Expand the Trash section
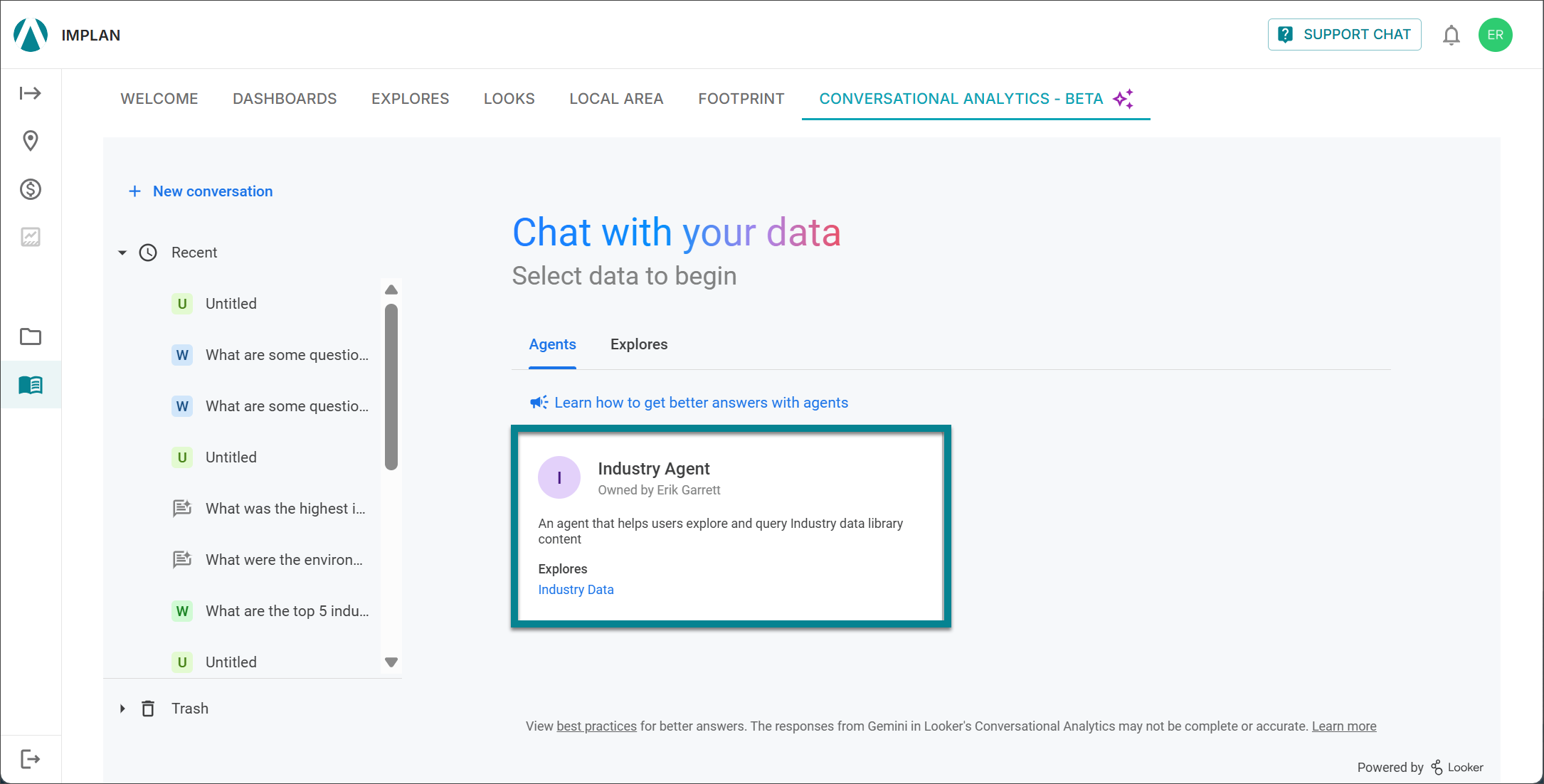1544x784 pixels. (x=122, y=709)
